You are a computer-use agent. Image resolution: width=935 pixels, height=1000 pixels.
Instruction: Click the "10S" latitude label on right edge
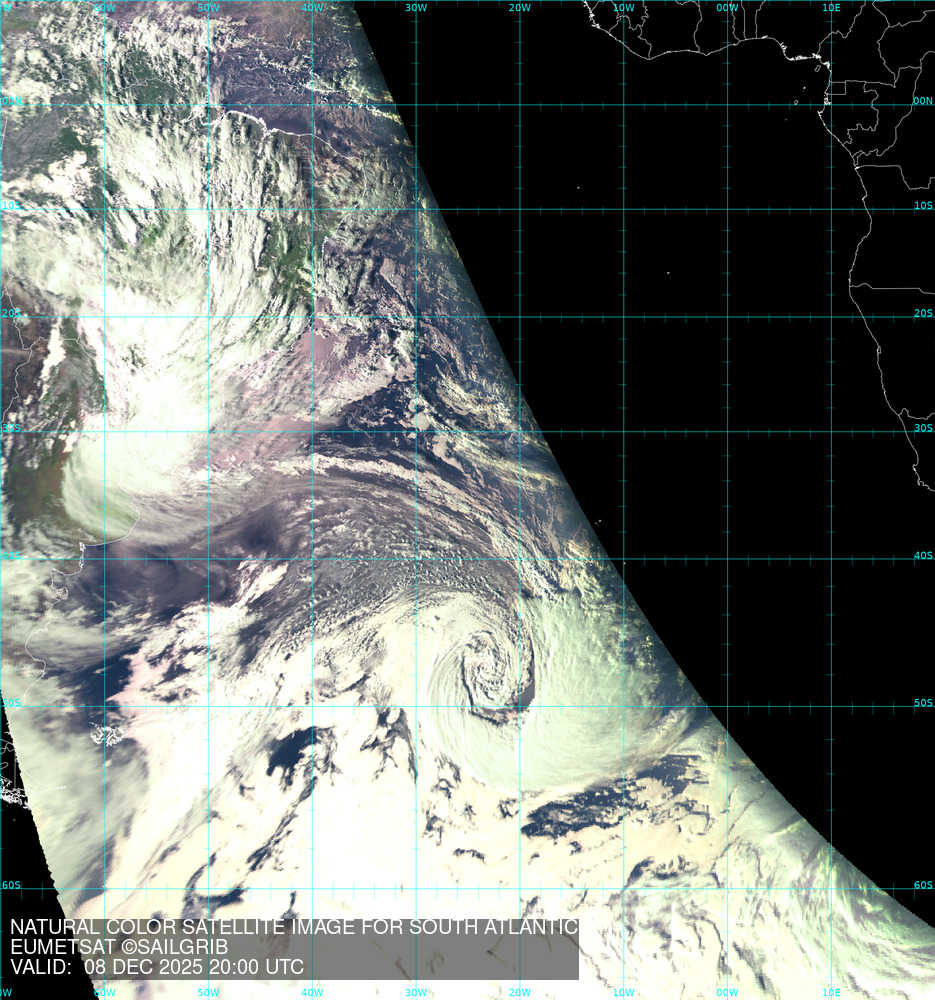922,206
